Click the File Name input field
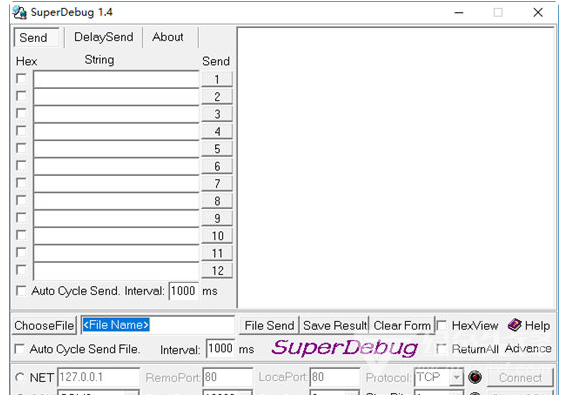Viewport: 568px width, 395px height. tap(158, 325)
